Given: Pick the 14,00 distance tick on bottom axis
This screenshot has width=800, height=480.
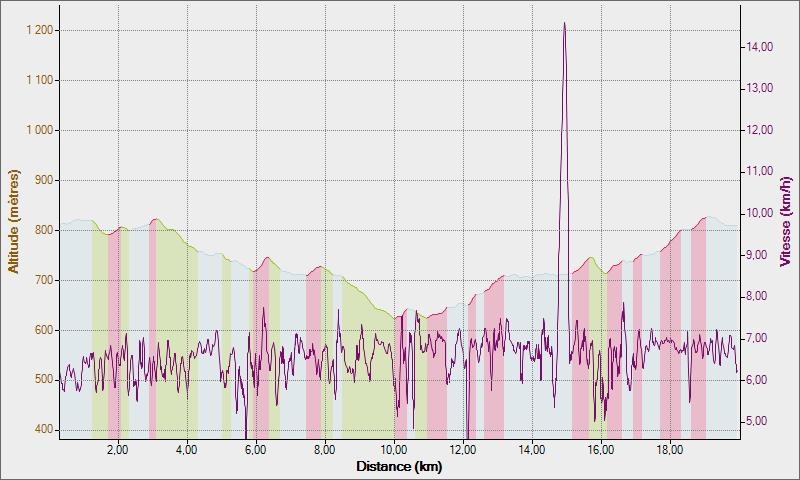Looking at the screenshot, I should (x=532, y=450).
